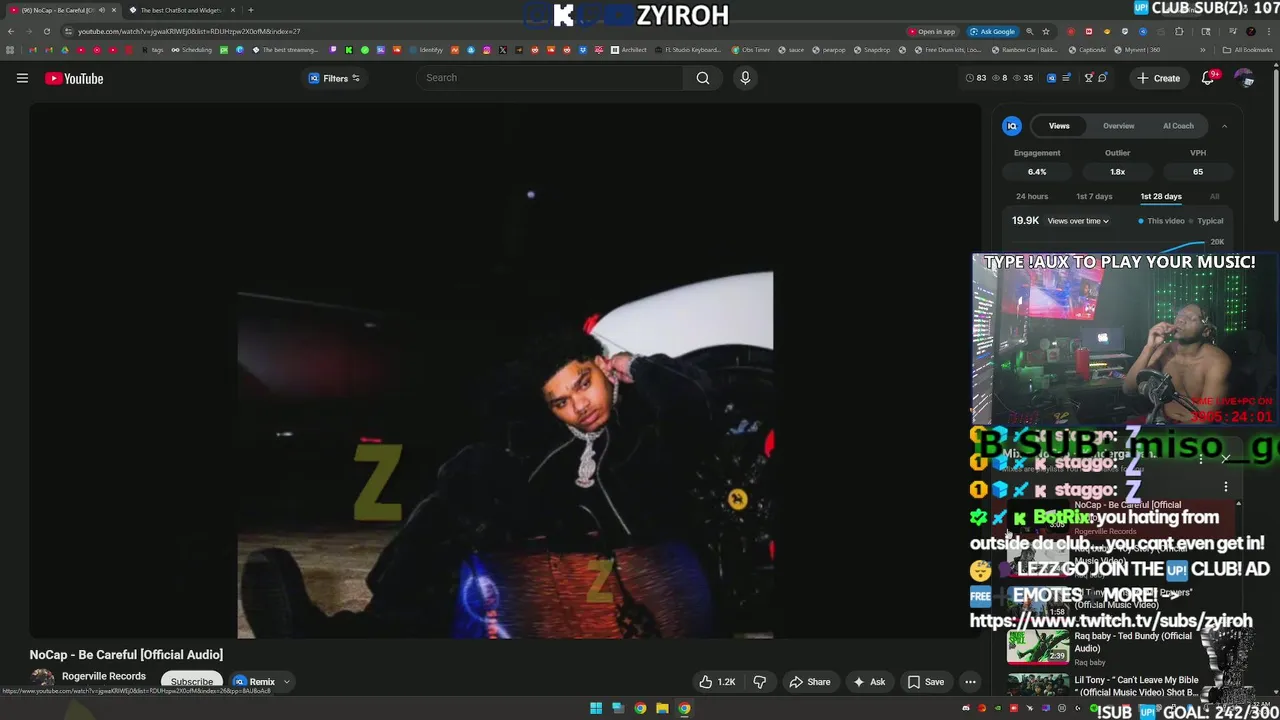Click the vidIQ list icon in header

click(x=1066, y=78)
